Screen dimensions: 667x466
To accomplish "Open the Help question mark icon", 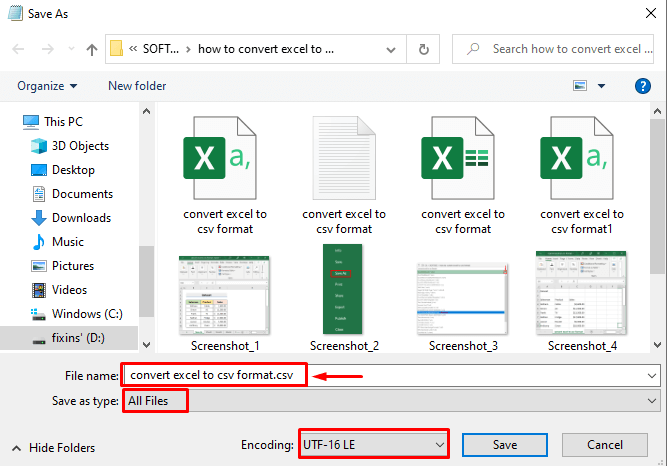I will [643, 86].
